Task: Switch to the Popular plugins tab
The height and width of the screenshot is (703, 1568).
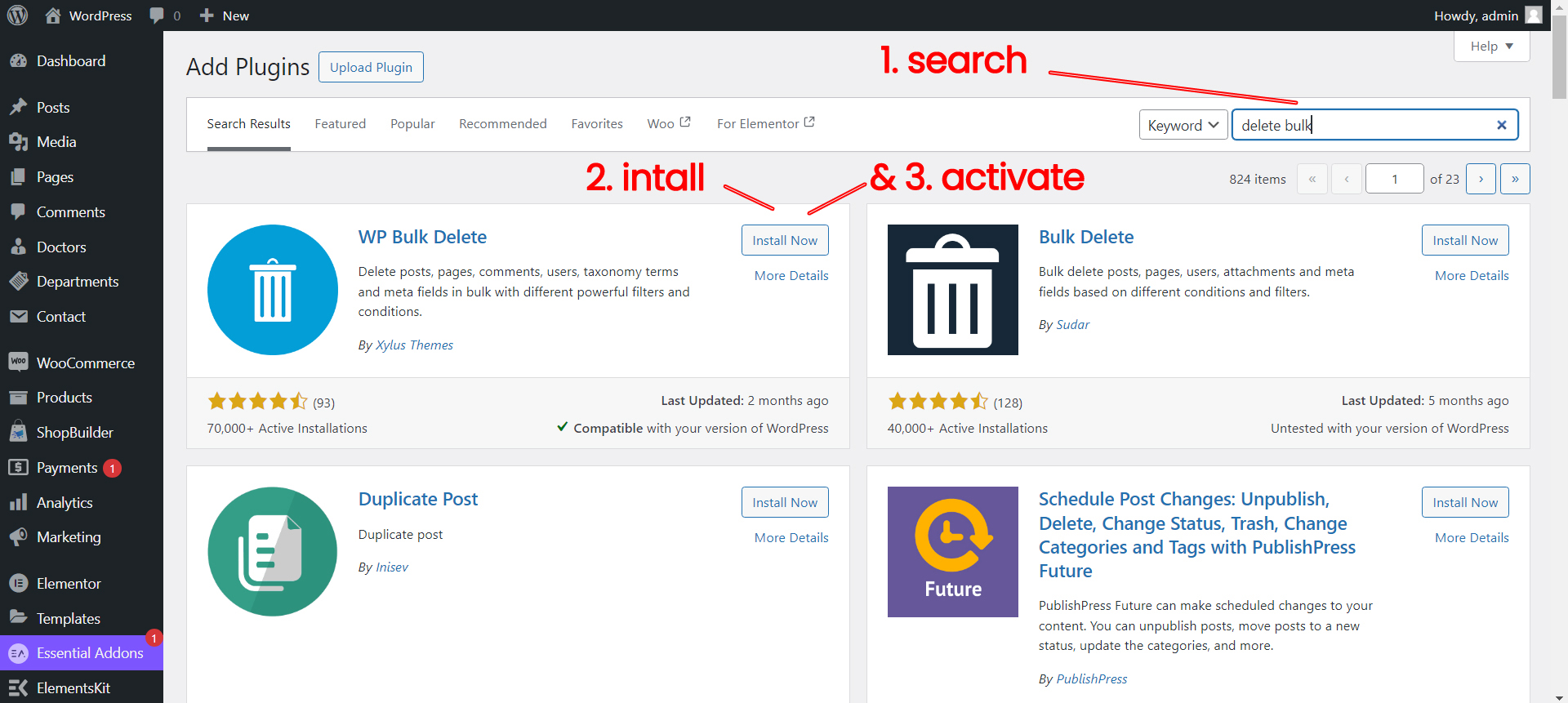Action: [x=412, y=124]
